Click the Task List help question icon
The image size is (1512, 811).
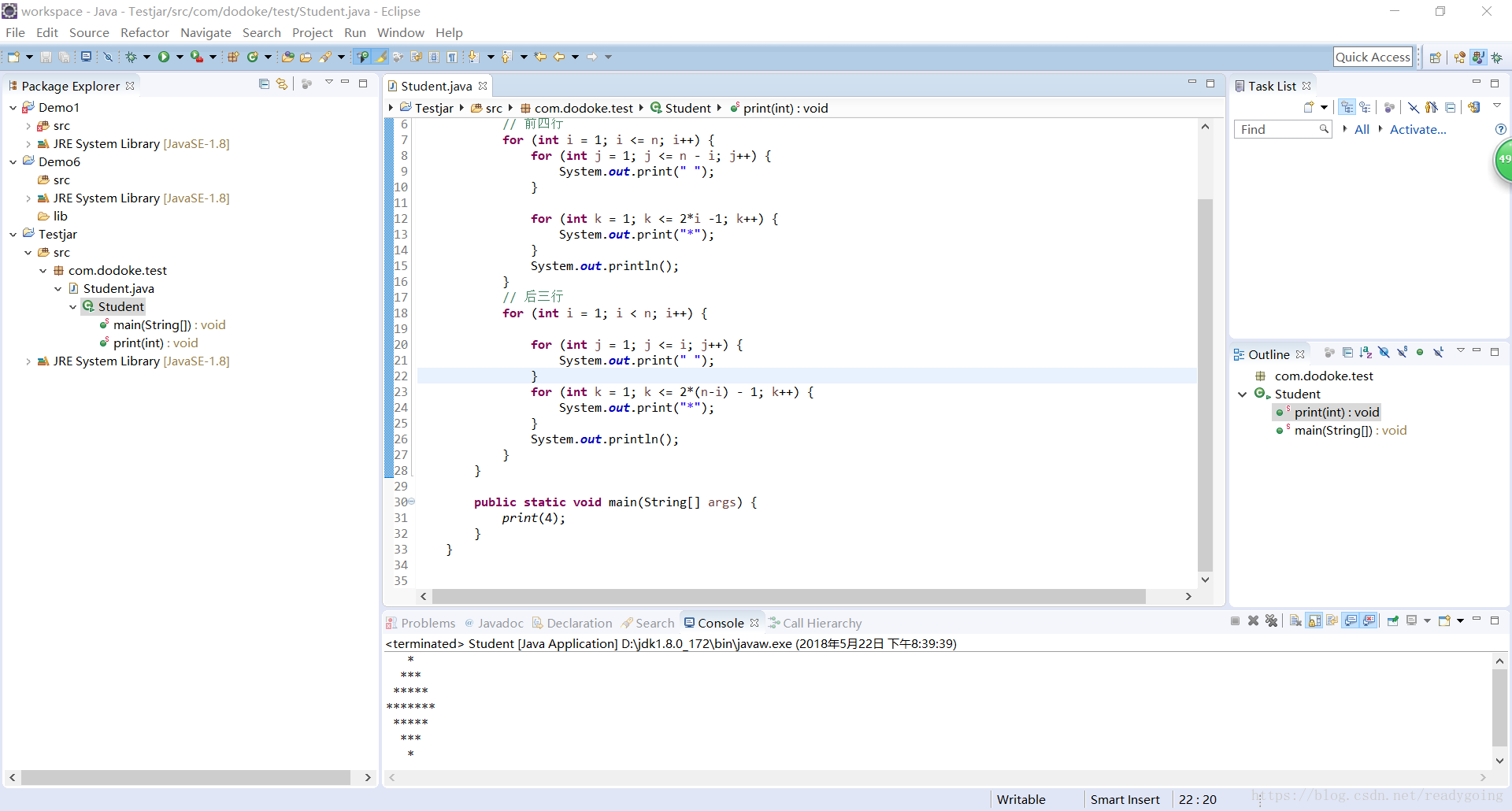tap(1501, 129)
